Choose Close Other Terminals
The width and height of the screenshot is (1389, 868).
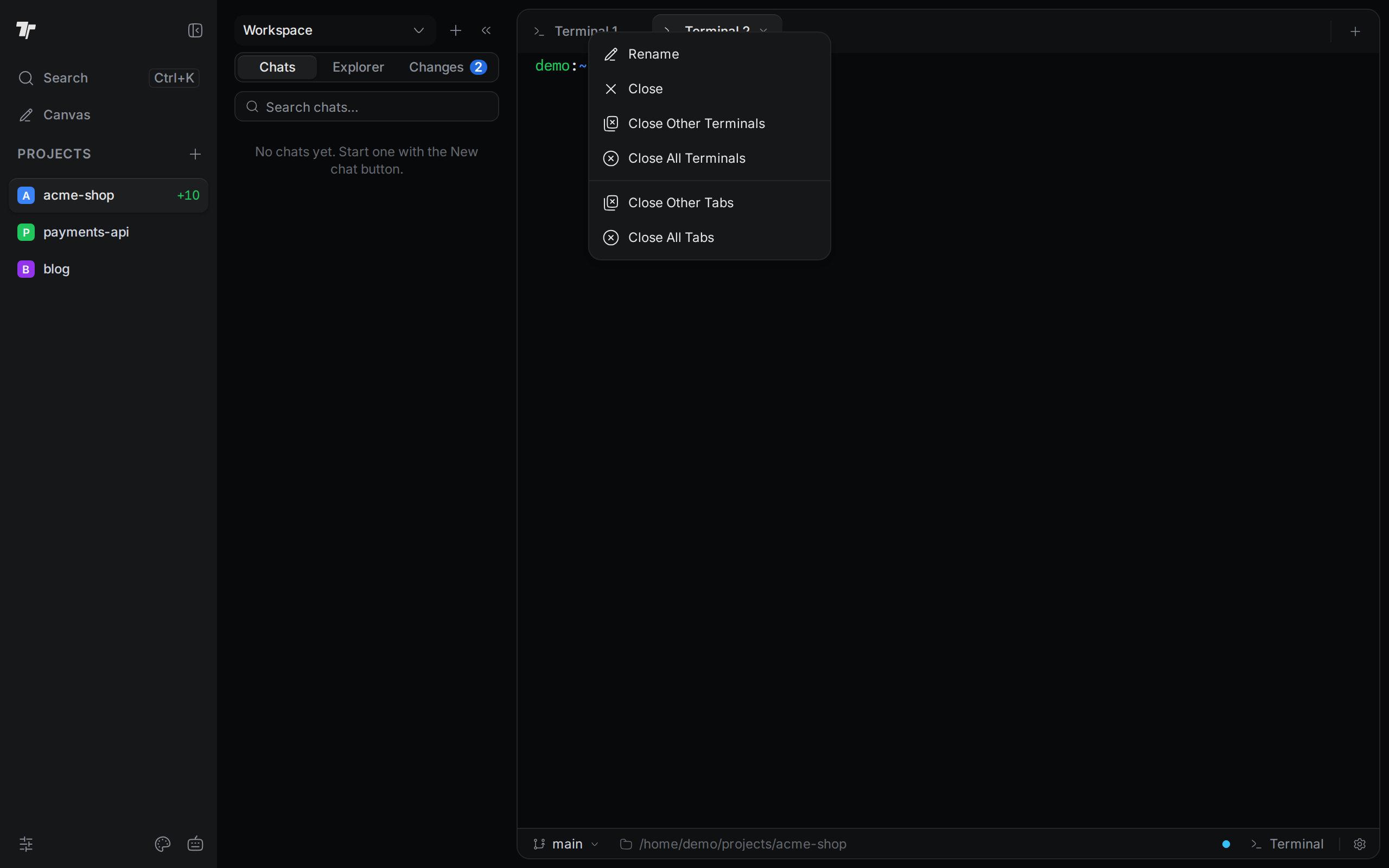pos(710,124)
